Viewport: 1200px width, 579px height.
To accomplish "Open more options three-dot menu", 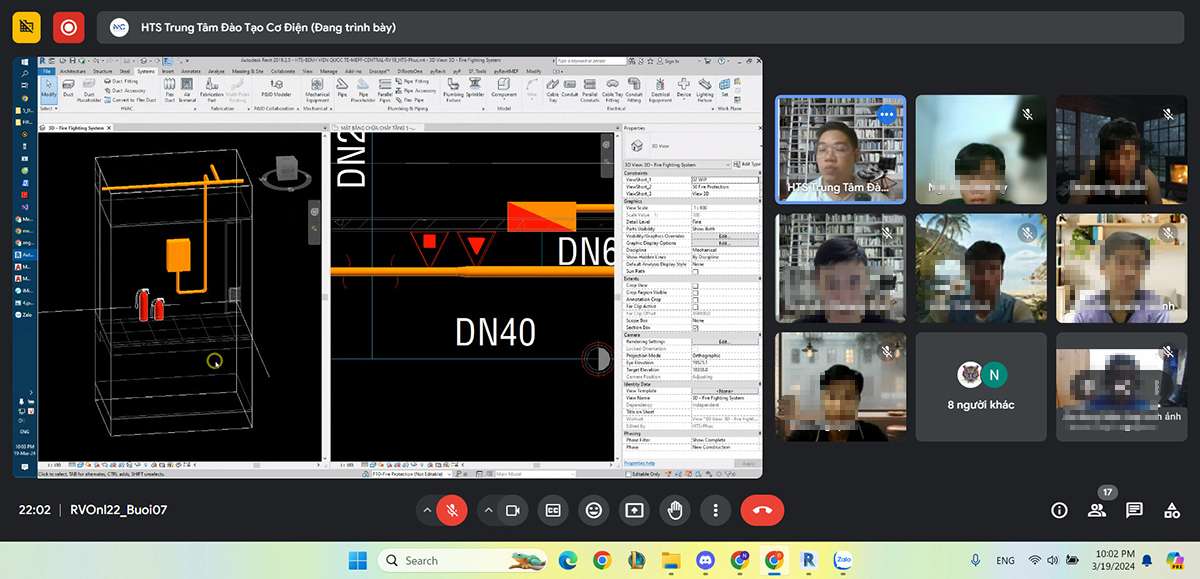I will [x=716, y=510].
